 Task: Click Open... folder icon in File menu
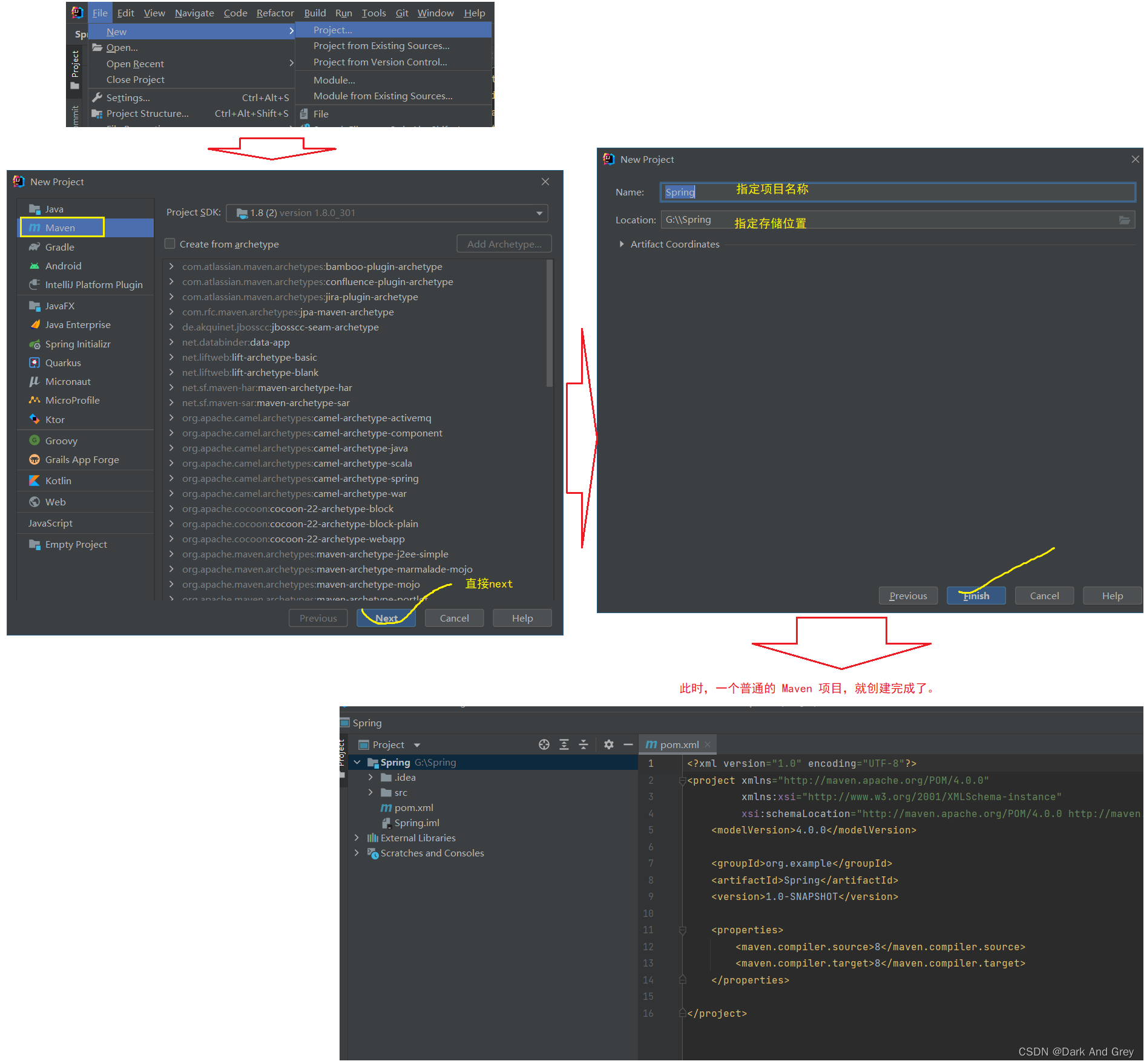tap(97, 47)
